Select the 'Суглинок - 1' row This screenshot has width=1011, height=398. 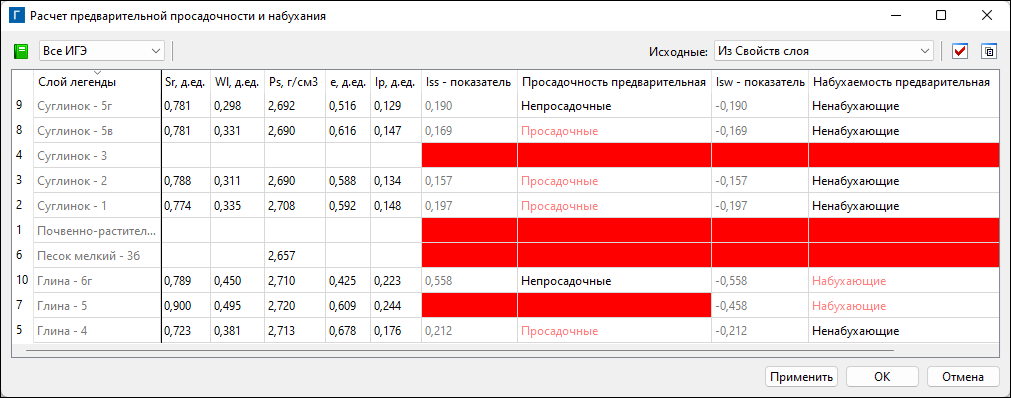(506, 206)
